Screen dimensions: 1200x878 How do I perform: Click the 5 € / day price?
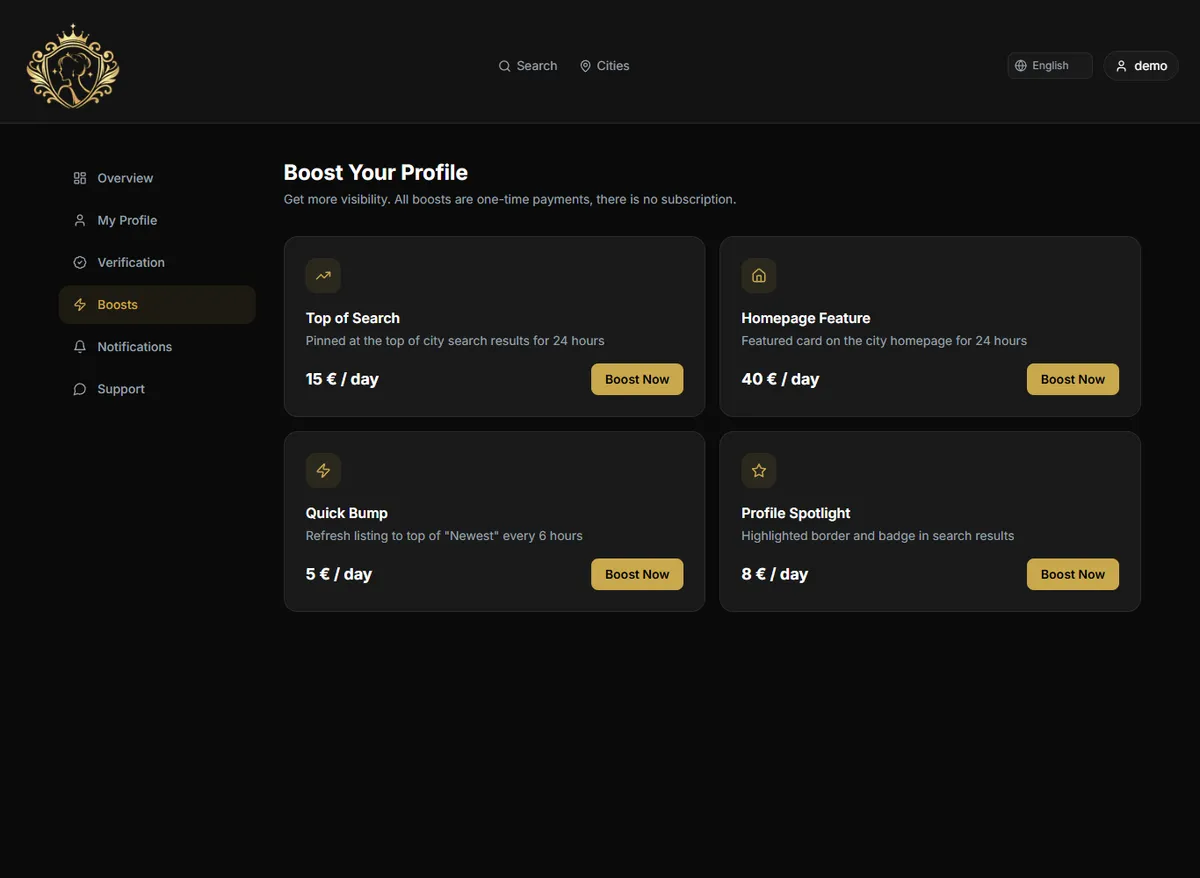339,574
